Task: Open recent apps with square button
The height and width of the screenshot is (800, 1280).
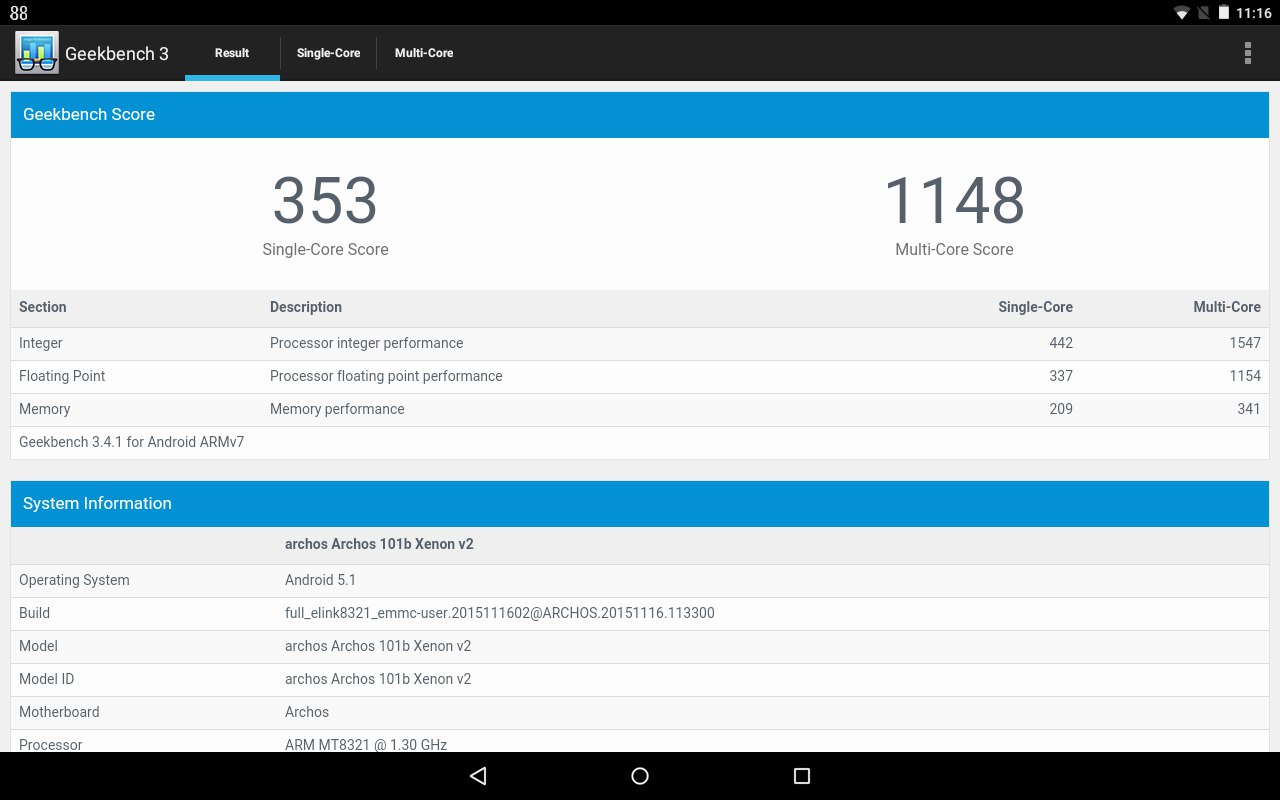Action: pos(801,776)
